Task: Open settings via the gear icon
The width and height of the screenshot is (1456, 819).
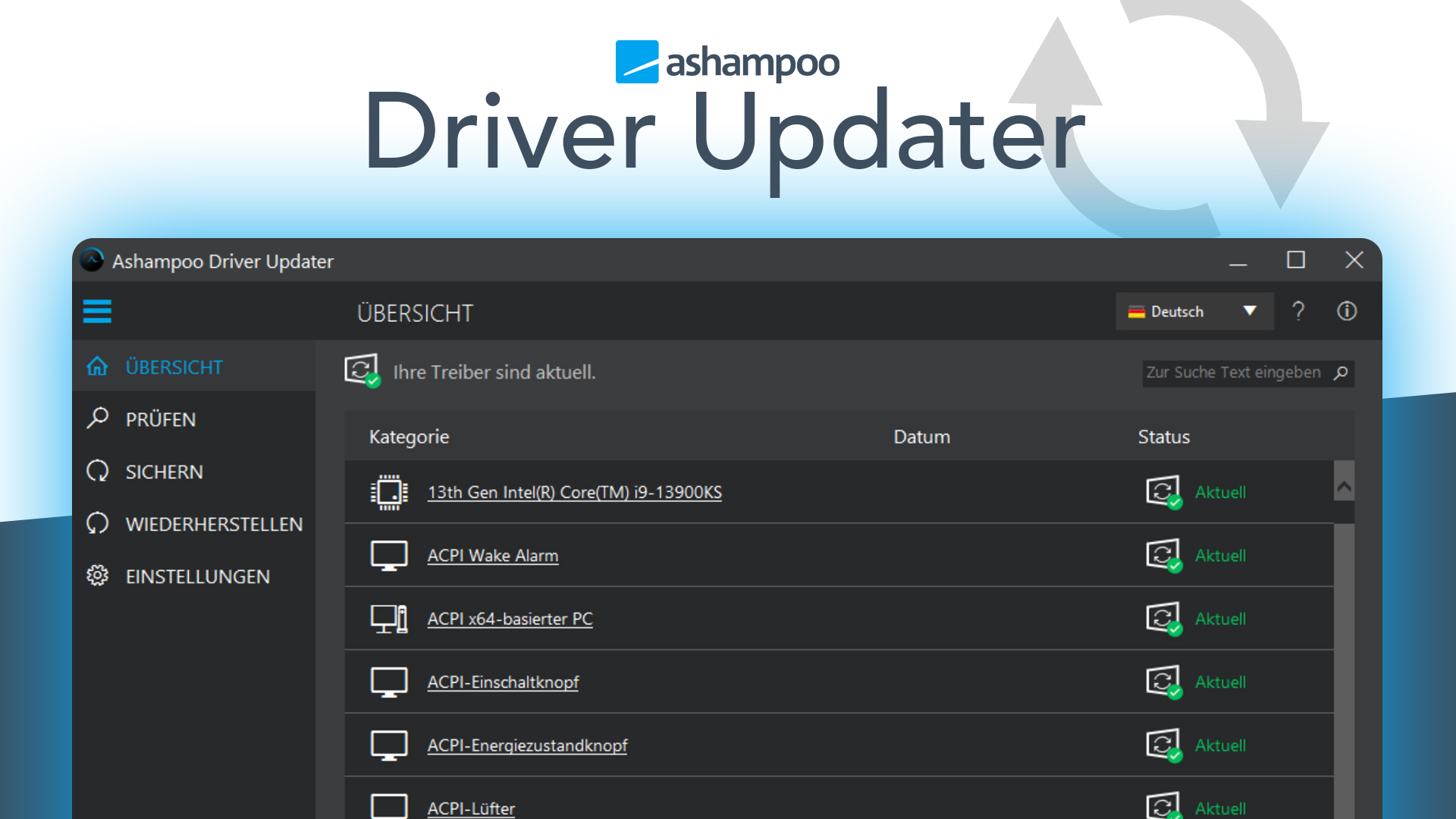Action: [x=98, y=576]
